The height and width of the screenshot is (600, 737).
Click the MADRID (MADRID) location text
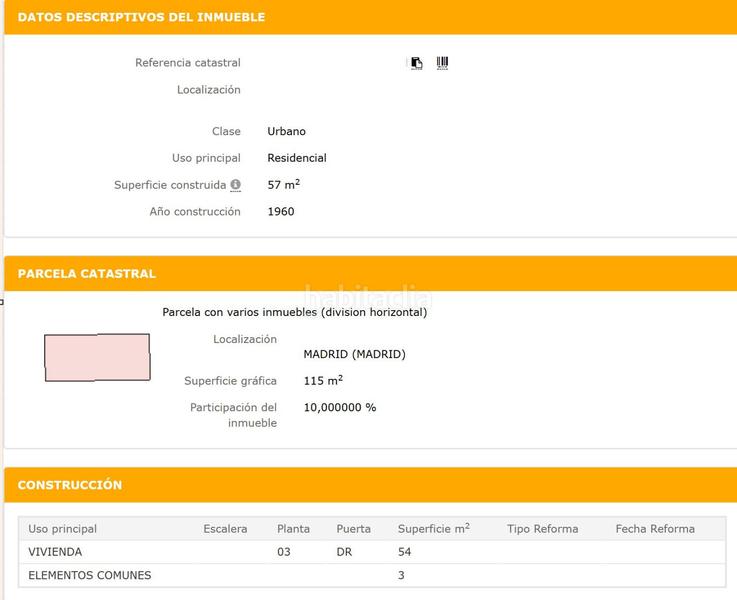click(354, 354)
